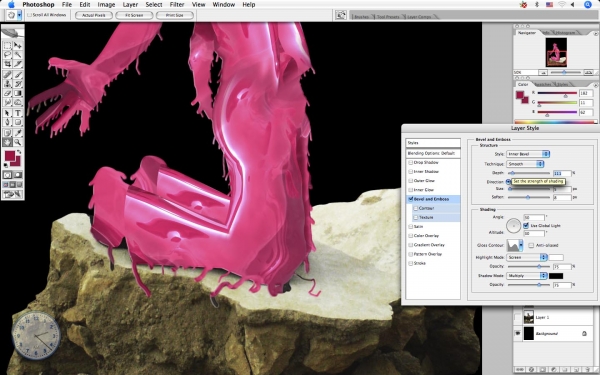600x375 pixels.
Task: Select the Crop tool
Action: [x=7, y=64]
